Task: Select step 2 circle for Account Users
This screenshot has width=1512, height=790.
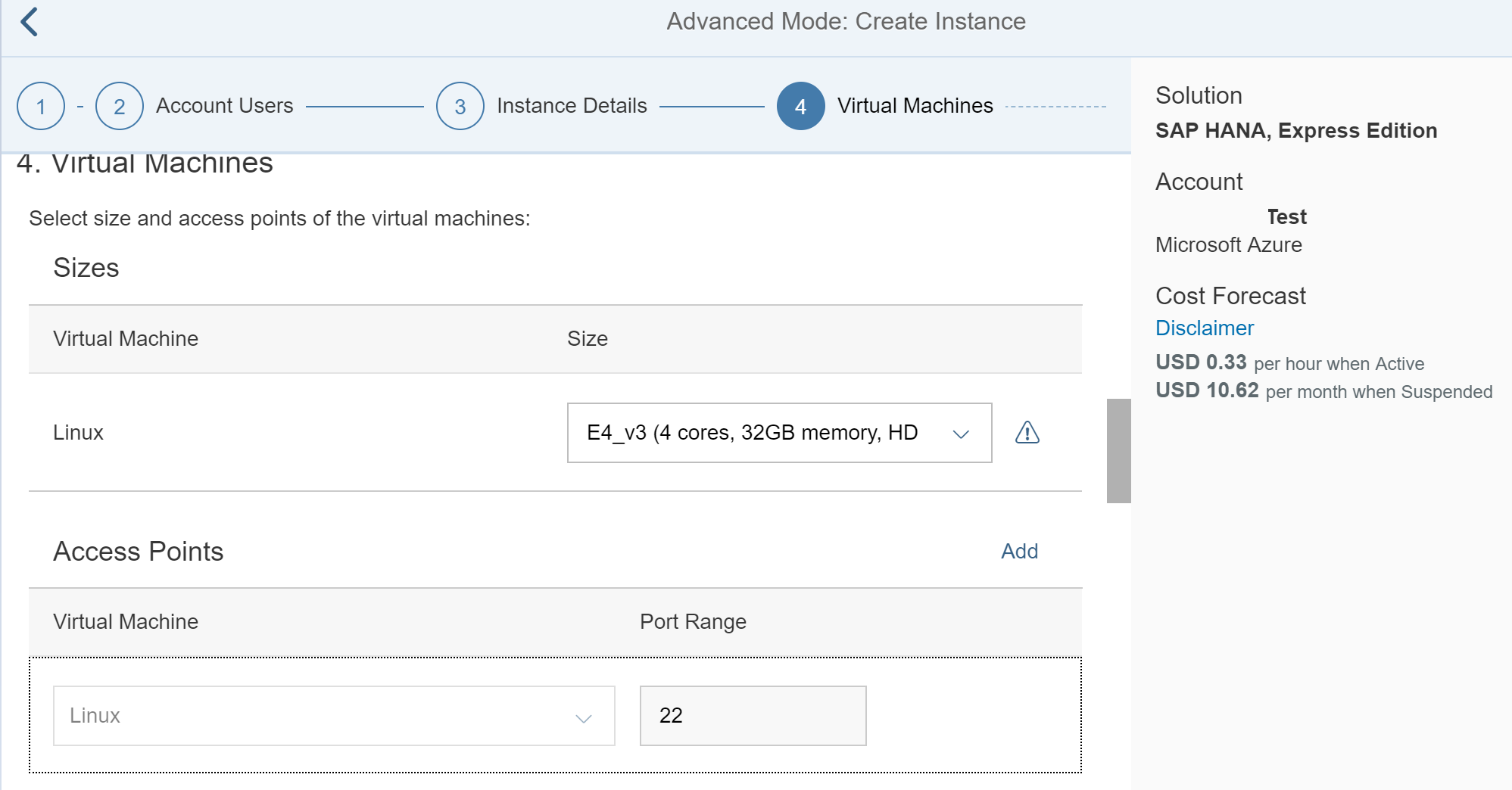Action: pyautogui.click(x=120, y=106)
